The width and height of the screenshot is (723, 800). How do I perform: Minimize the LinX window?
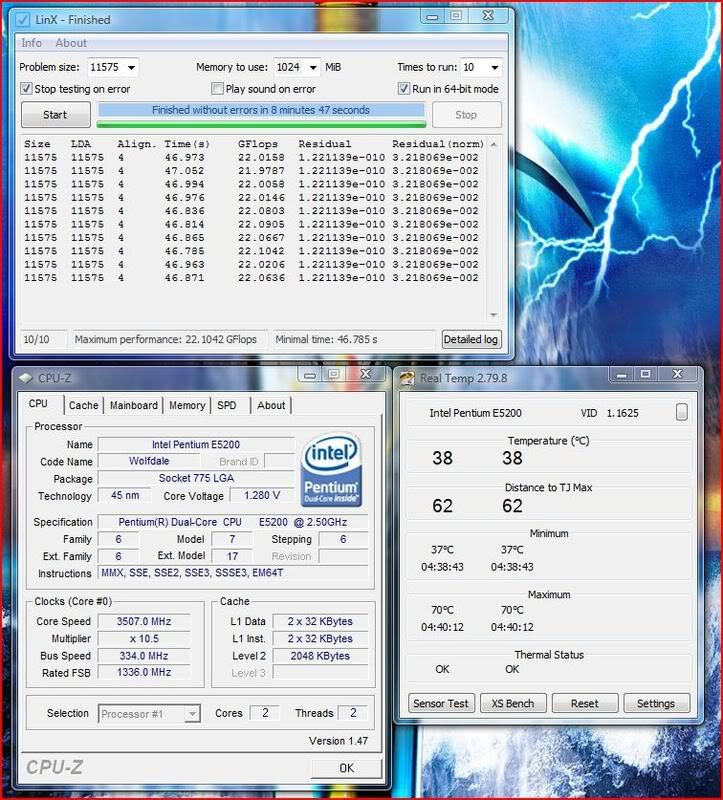[x=432, y=16]
